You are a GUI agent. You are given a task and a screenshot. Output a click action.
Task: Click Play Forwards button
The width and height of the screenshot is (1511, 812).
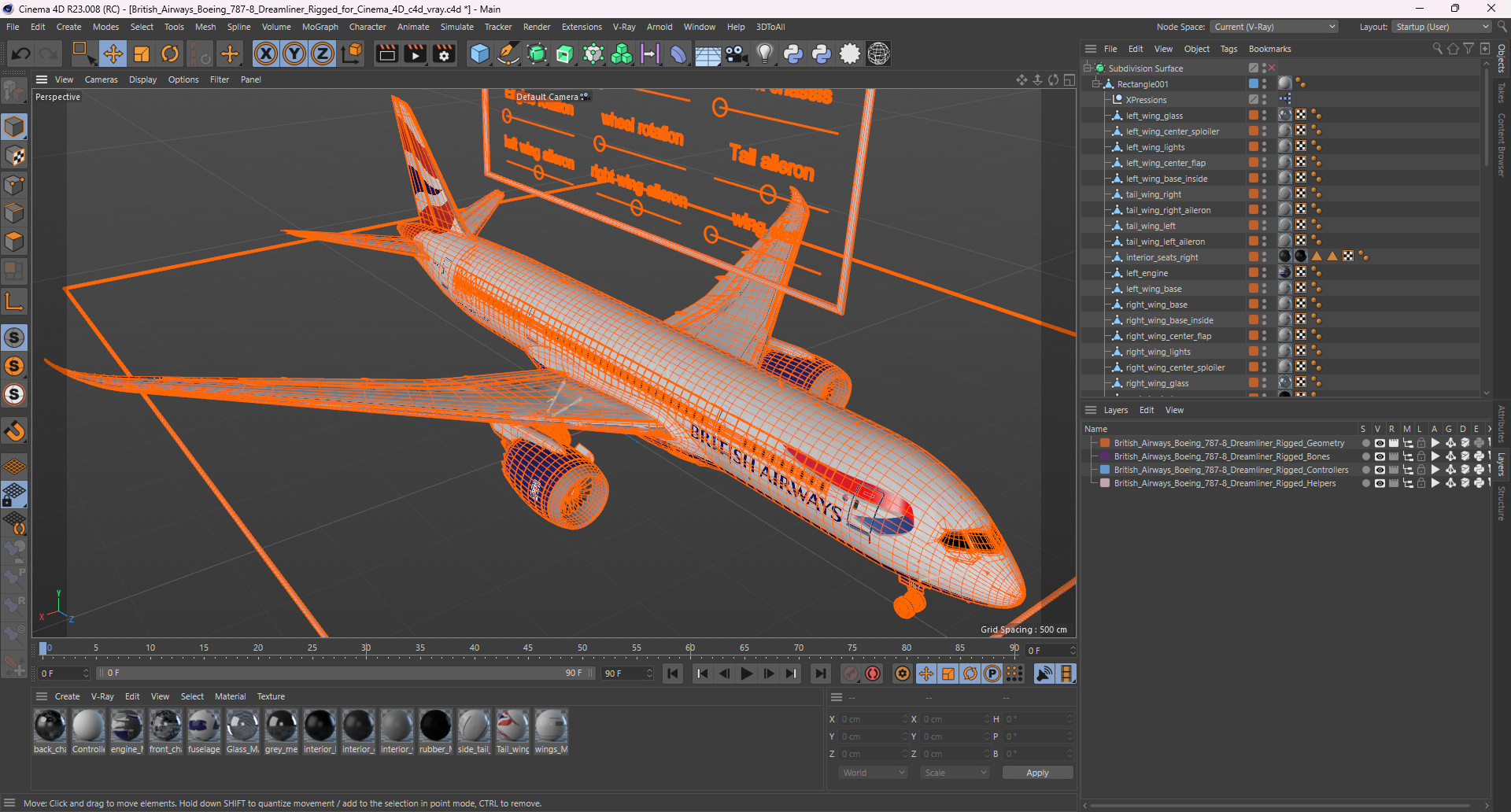746,674
